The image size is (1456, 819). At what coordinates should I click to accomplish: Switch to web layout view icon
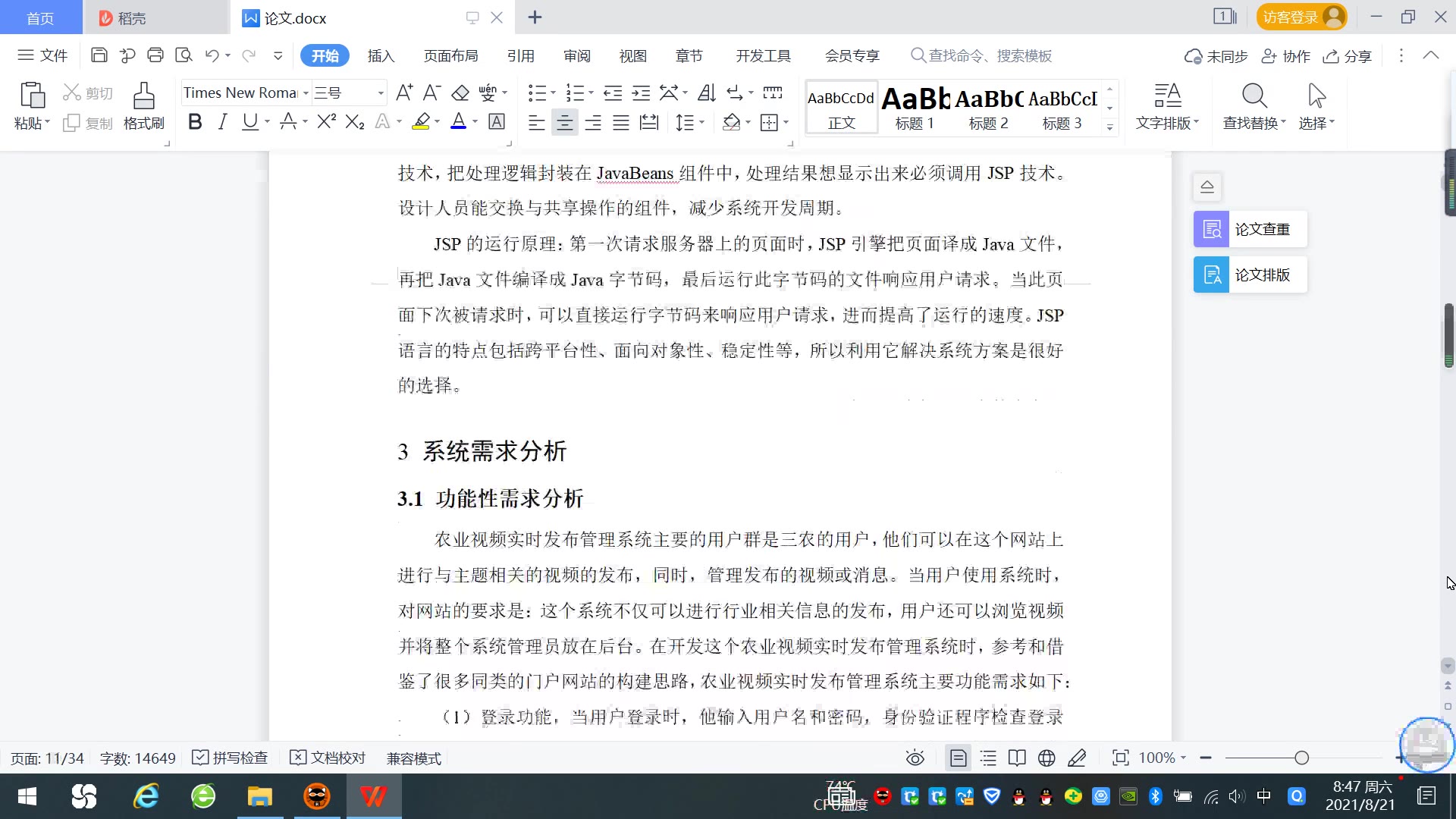tap(1046, 758)
